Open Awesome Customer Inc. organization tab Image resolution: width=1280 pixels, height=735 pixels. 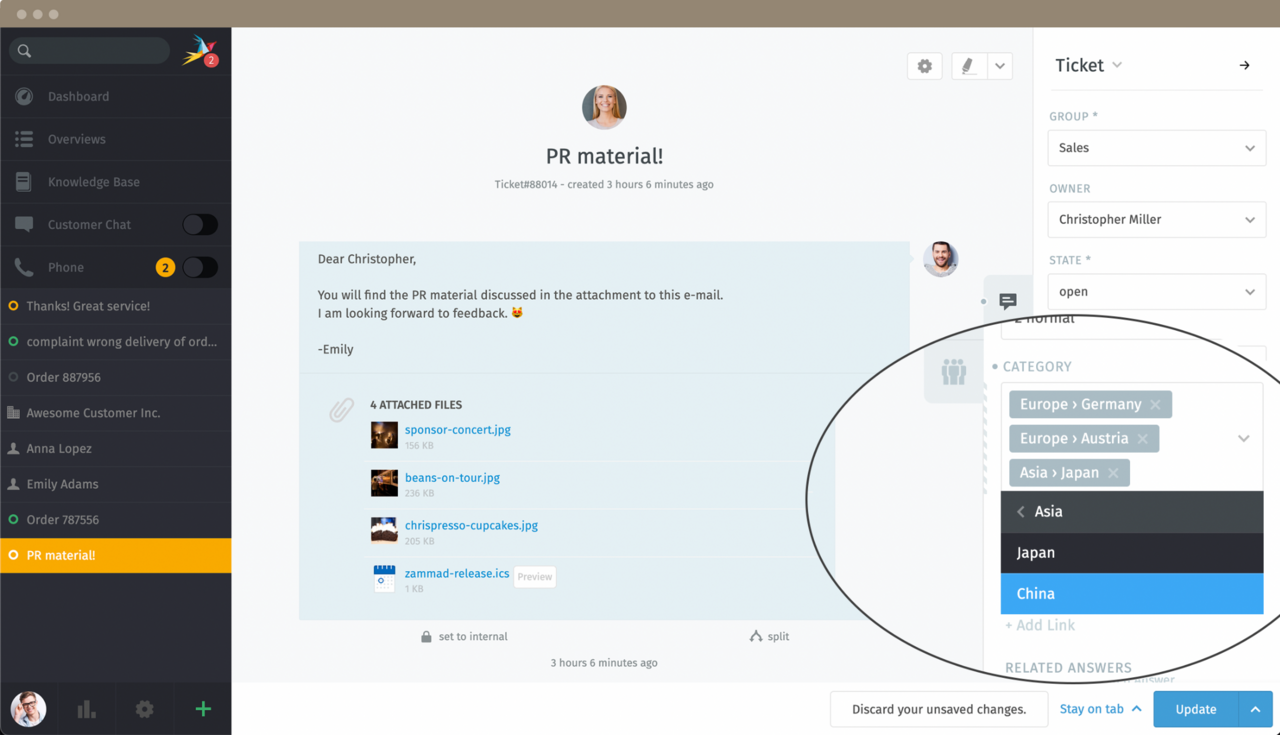point(115,413)
